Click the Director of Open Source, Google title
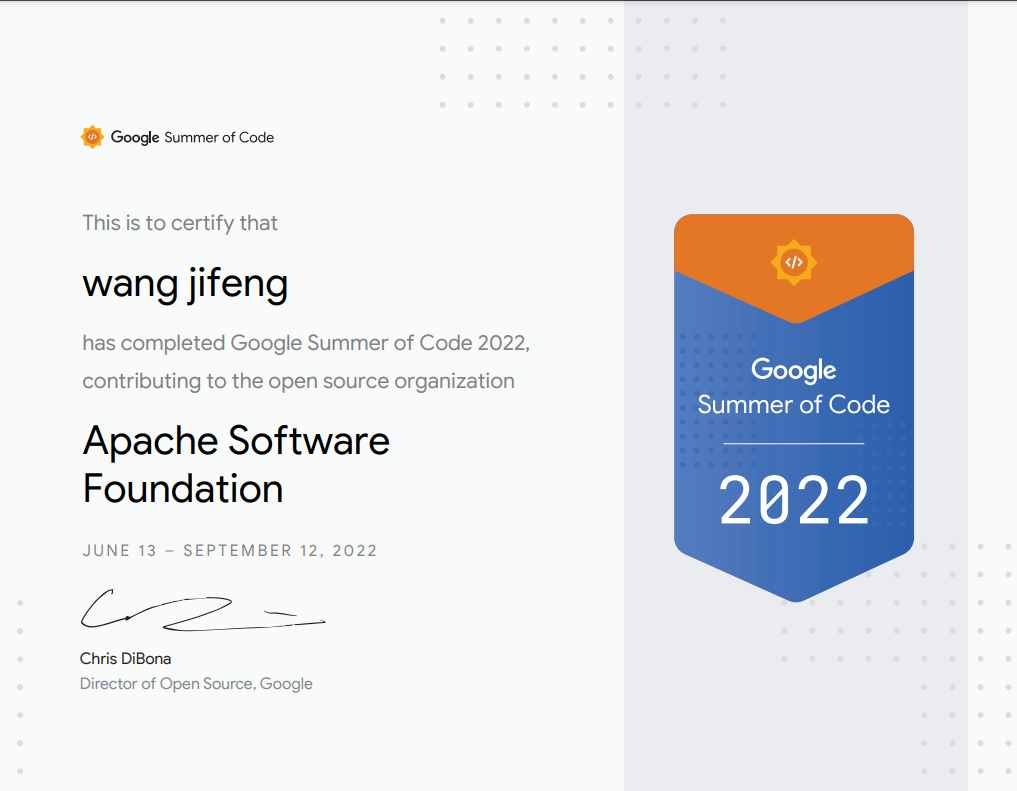Viewport: 1017px width, 791px height. (195, 683)
